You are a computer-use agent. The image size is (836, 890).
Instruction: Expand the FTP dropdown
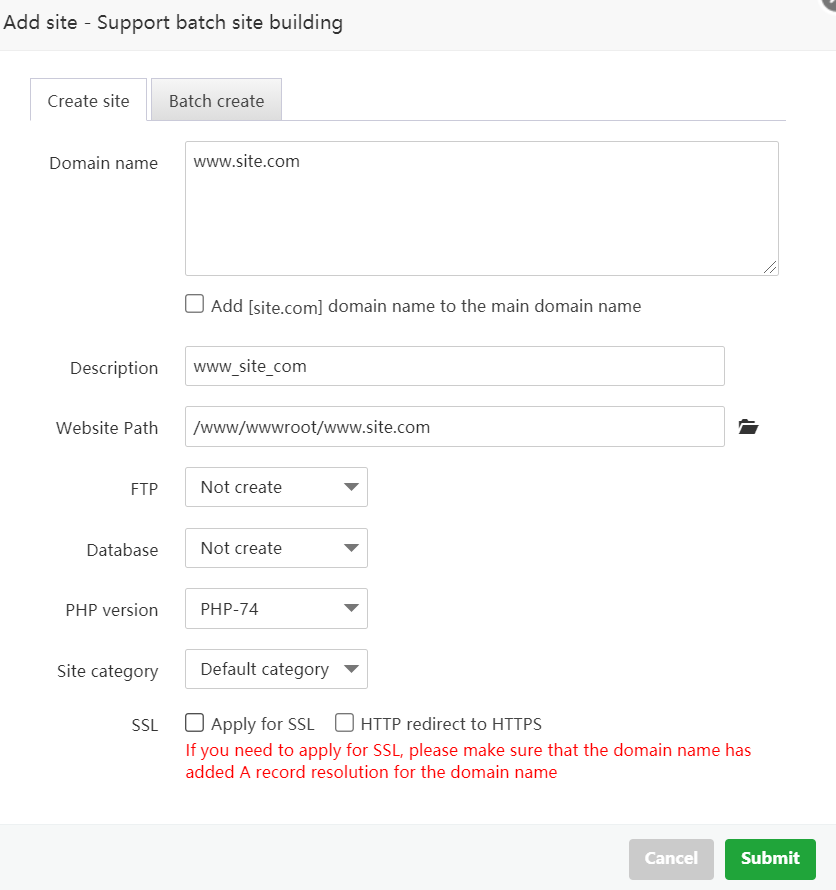click(276, 487)
